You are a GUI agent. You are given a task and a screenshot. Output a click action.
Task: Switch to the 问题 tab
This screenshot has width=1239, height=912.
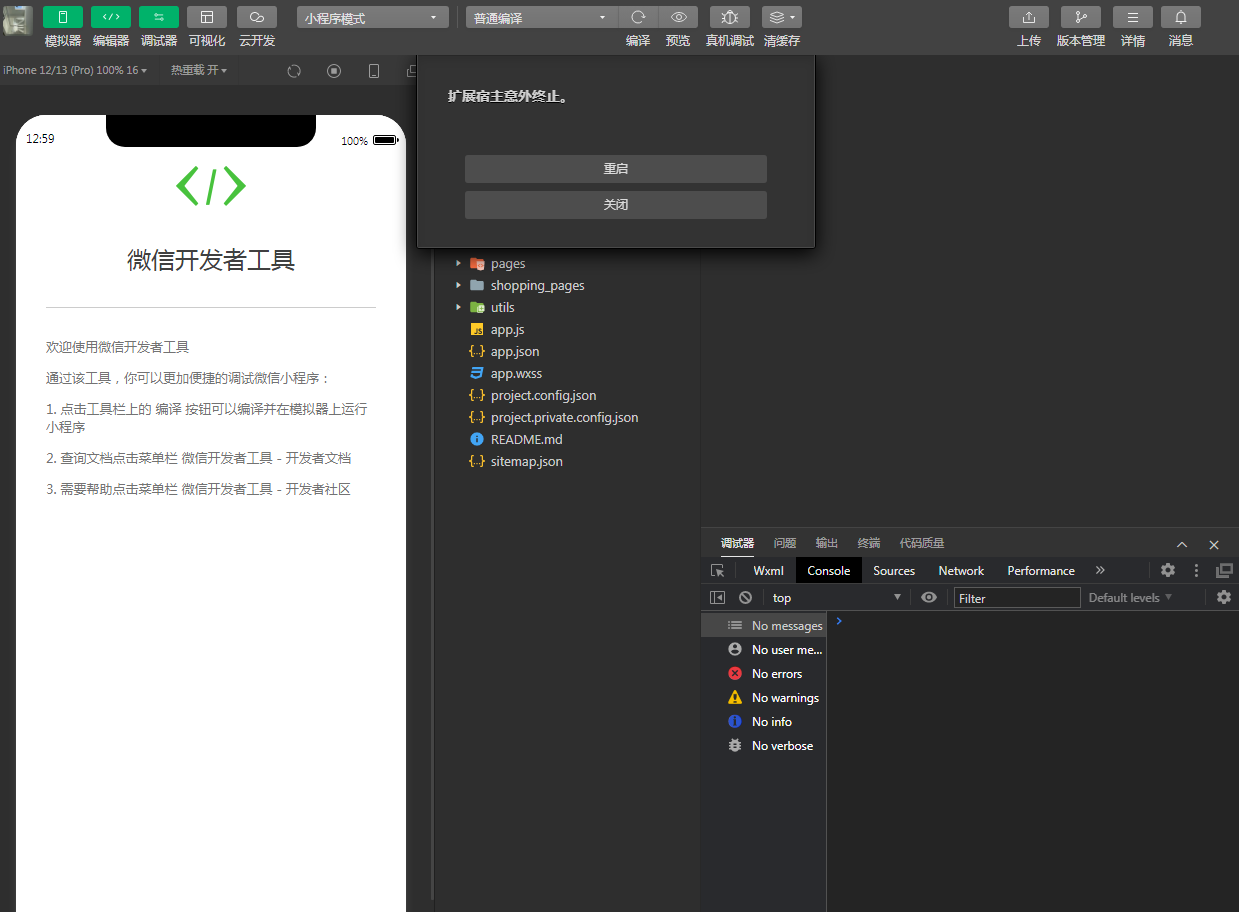pyautogui.click(x=785, y=543)
